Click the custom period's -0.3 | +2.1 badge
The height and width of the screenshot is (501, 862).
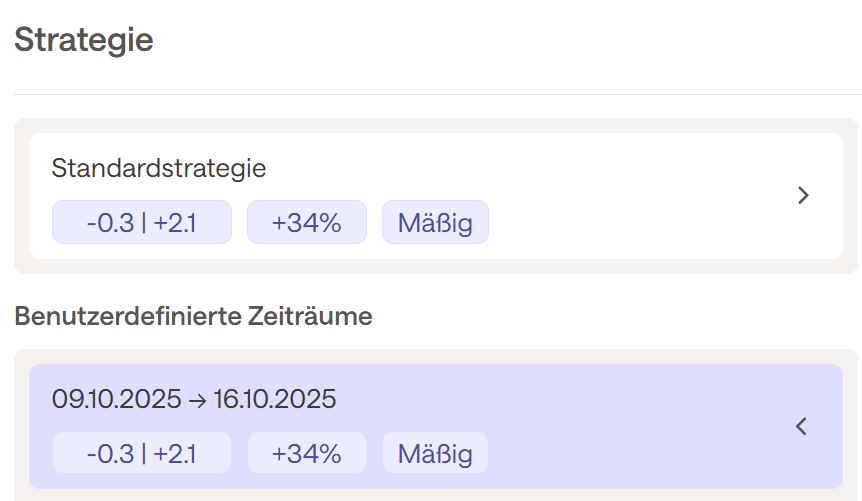pos(141,453)
